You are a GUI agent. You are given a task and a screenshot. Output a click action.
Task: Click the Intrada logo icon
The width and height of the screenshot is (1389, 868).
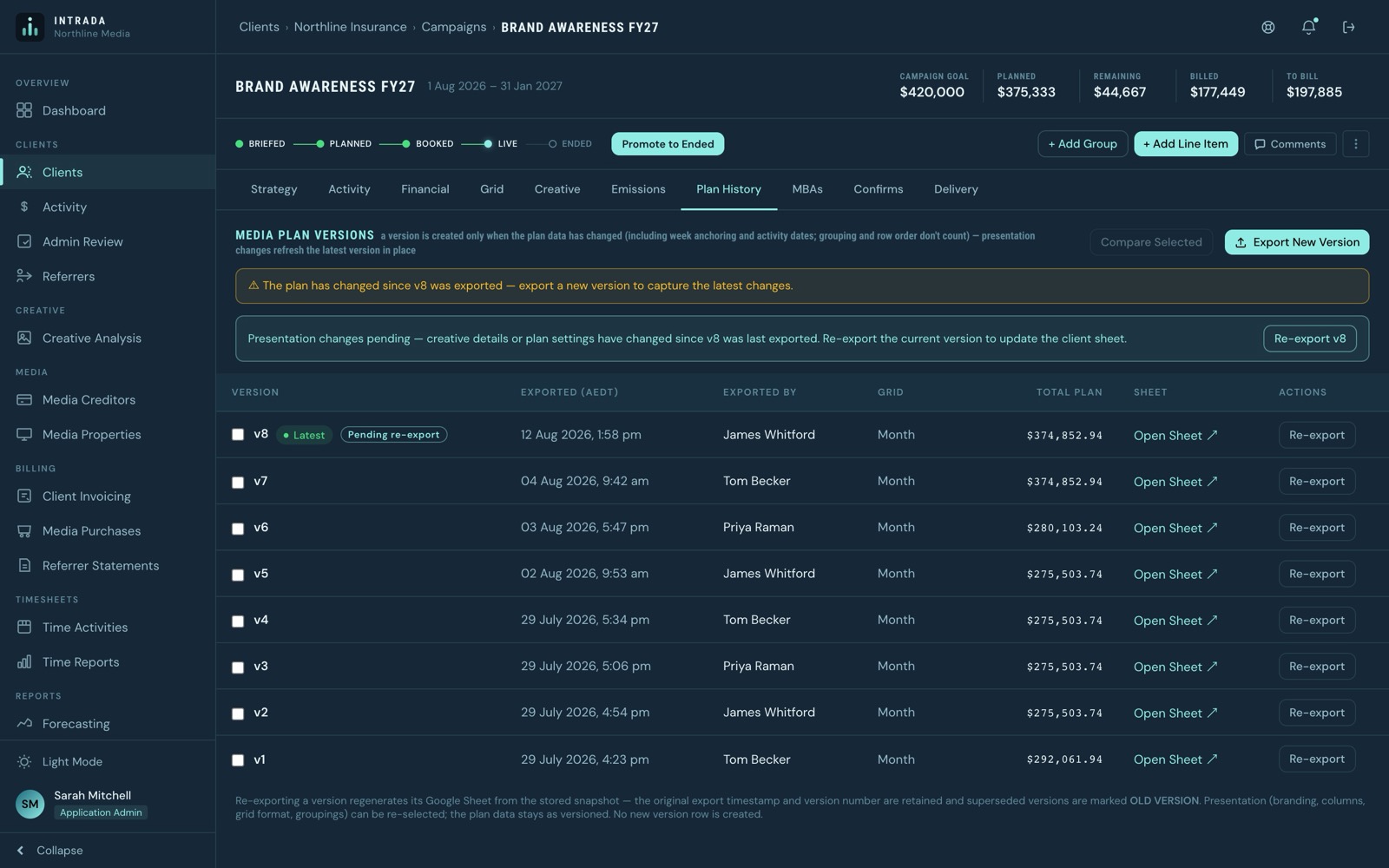(30, 27)
